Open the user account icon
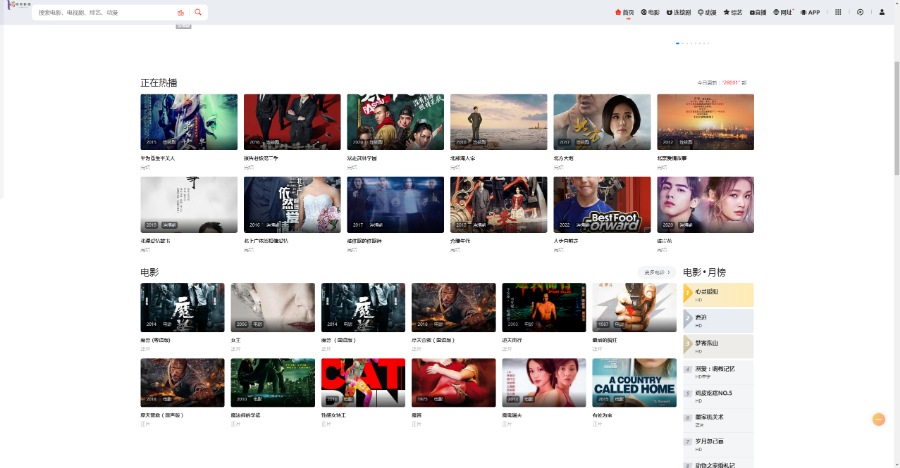 [882, 12]
